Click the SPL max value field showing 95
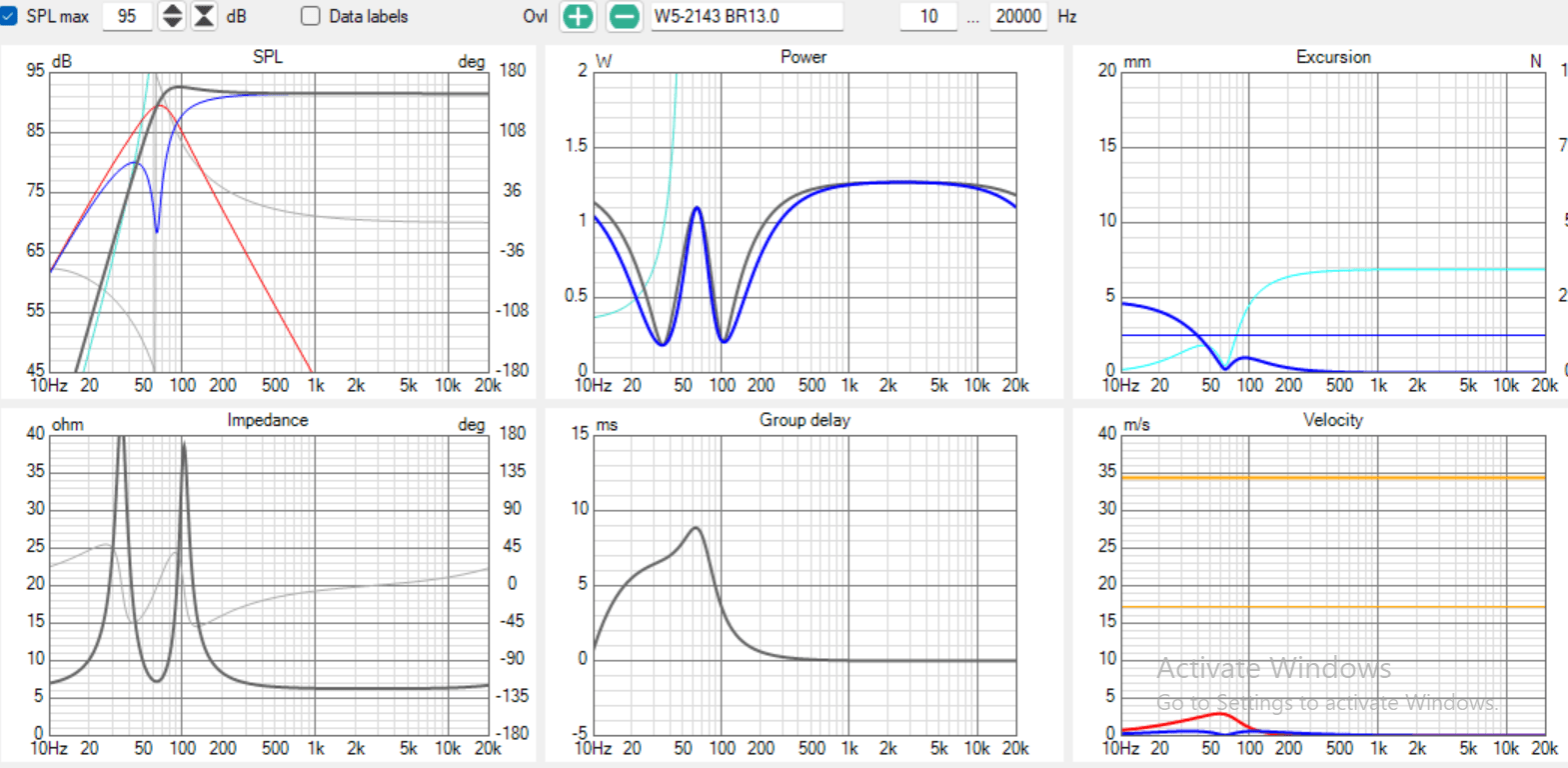The image size is (1568, 768). (x=127, y=16)
